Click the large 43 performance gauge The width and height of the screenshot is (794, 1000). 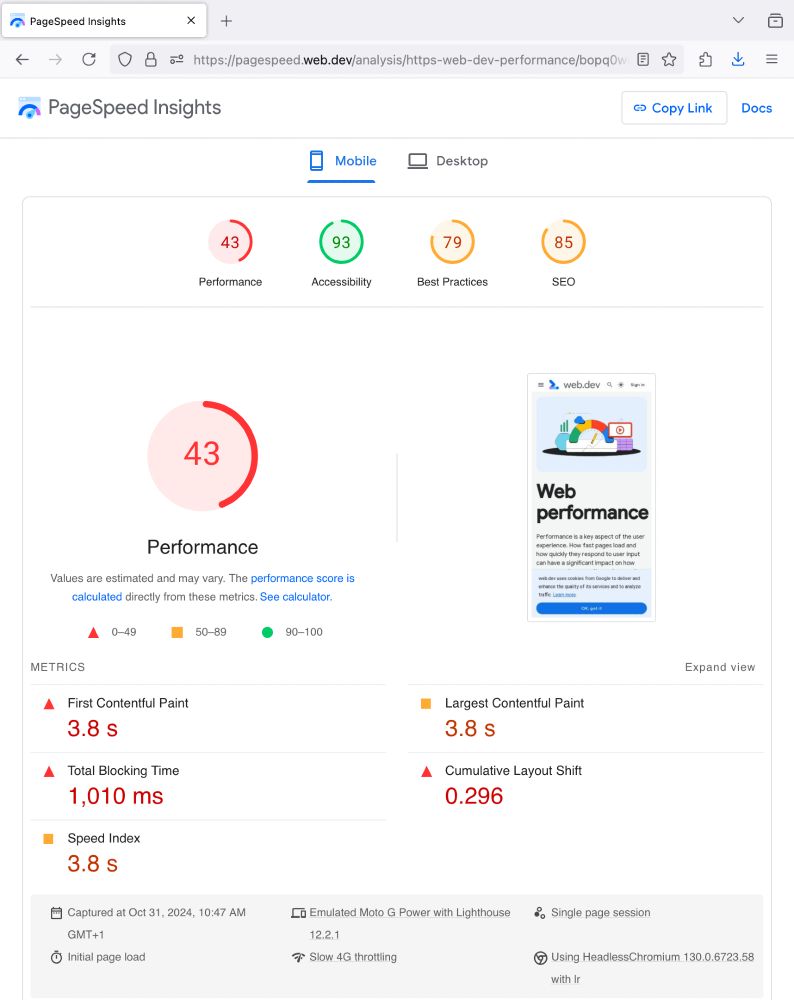click(x=202, y=455)
